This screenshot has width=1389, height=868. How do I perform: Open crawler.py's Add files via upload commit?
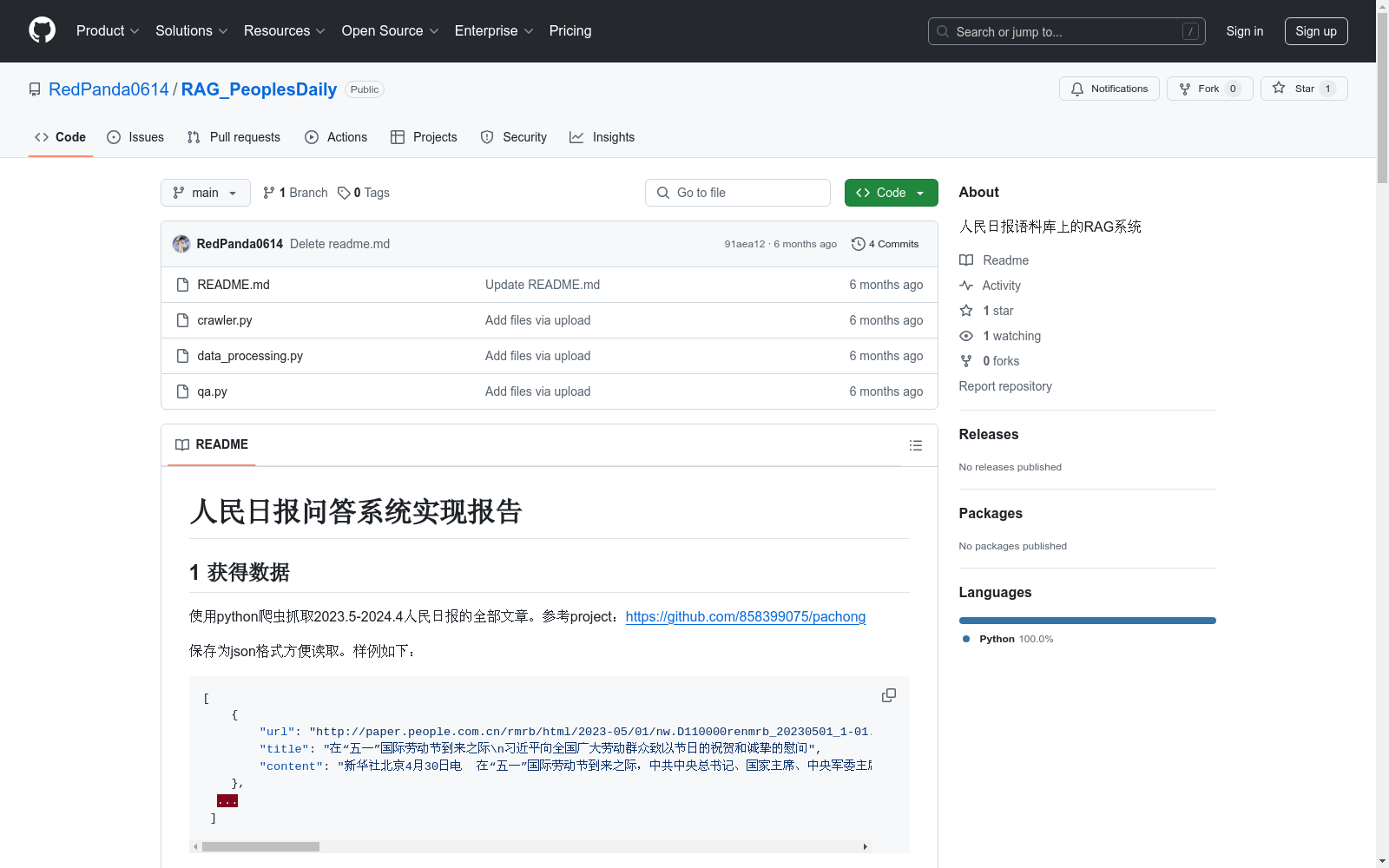click(537, 320)
